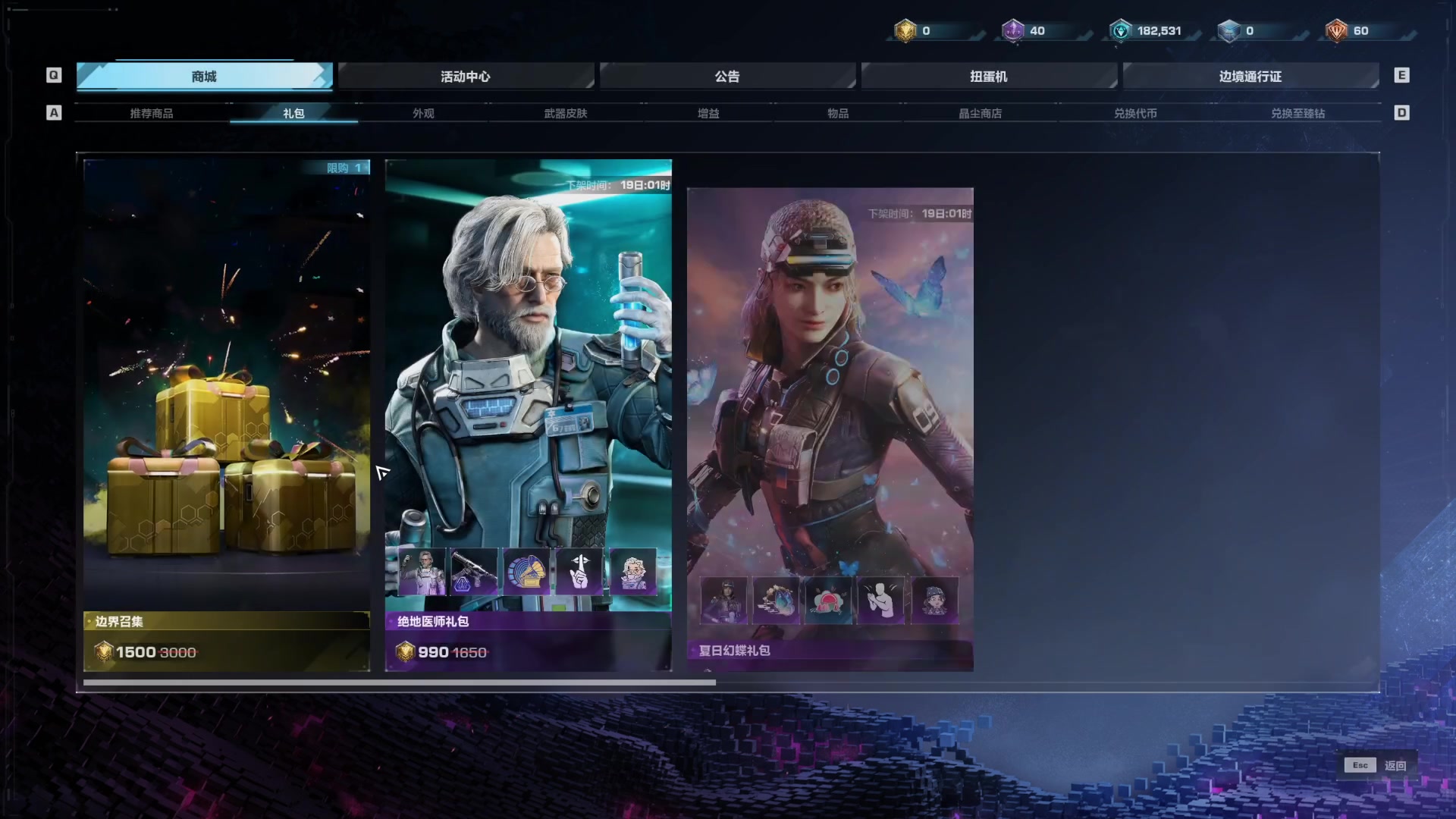This screenshot has width=1456, height=819.
Task: Click the Esc 返回 back button
Action: pos(1376,765)
